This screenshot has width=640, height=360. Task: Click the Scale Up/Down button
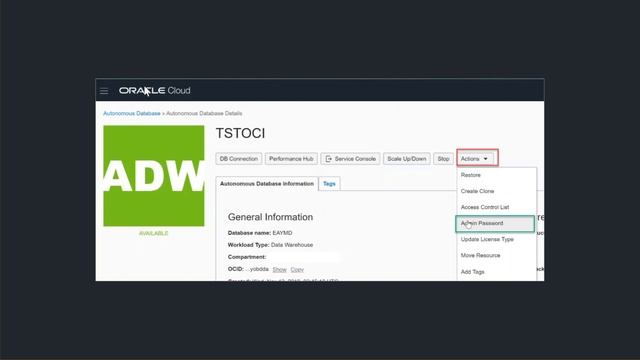[x=407, y=159]
